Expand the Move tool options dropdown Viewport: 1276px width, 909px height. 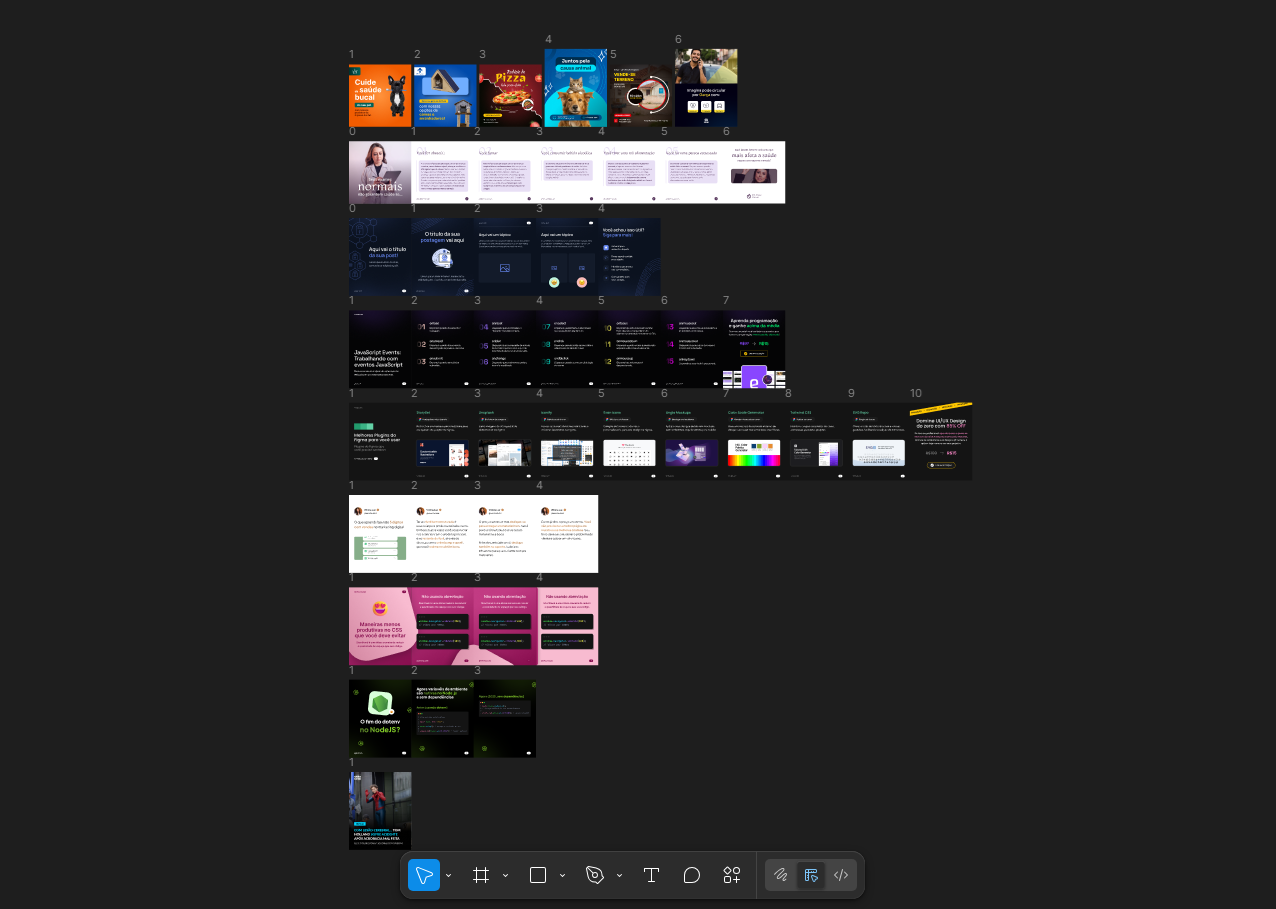449,876
